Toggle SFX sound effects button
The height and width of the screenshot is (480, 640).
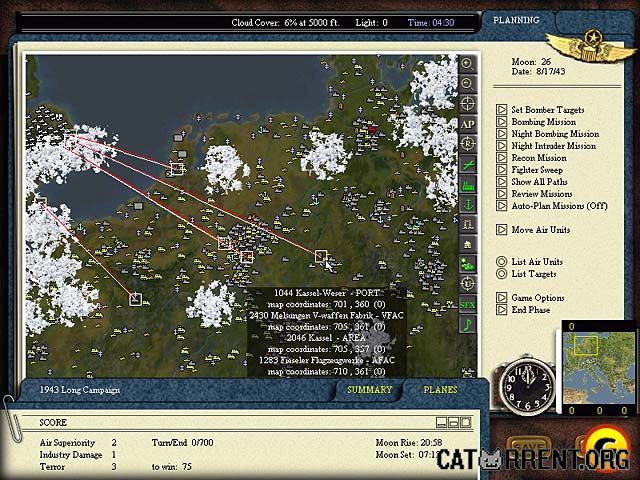467,304
